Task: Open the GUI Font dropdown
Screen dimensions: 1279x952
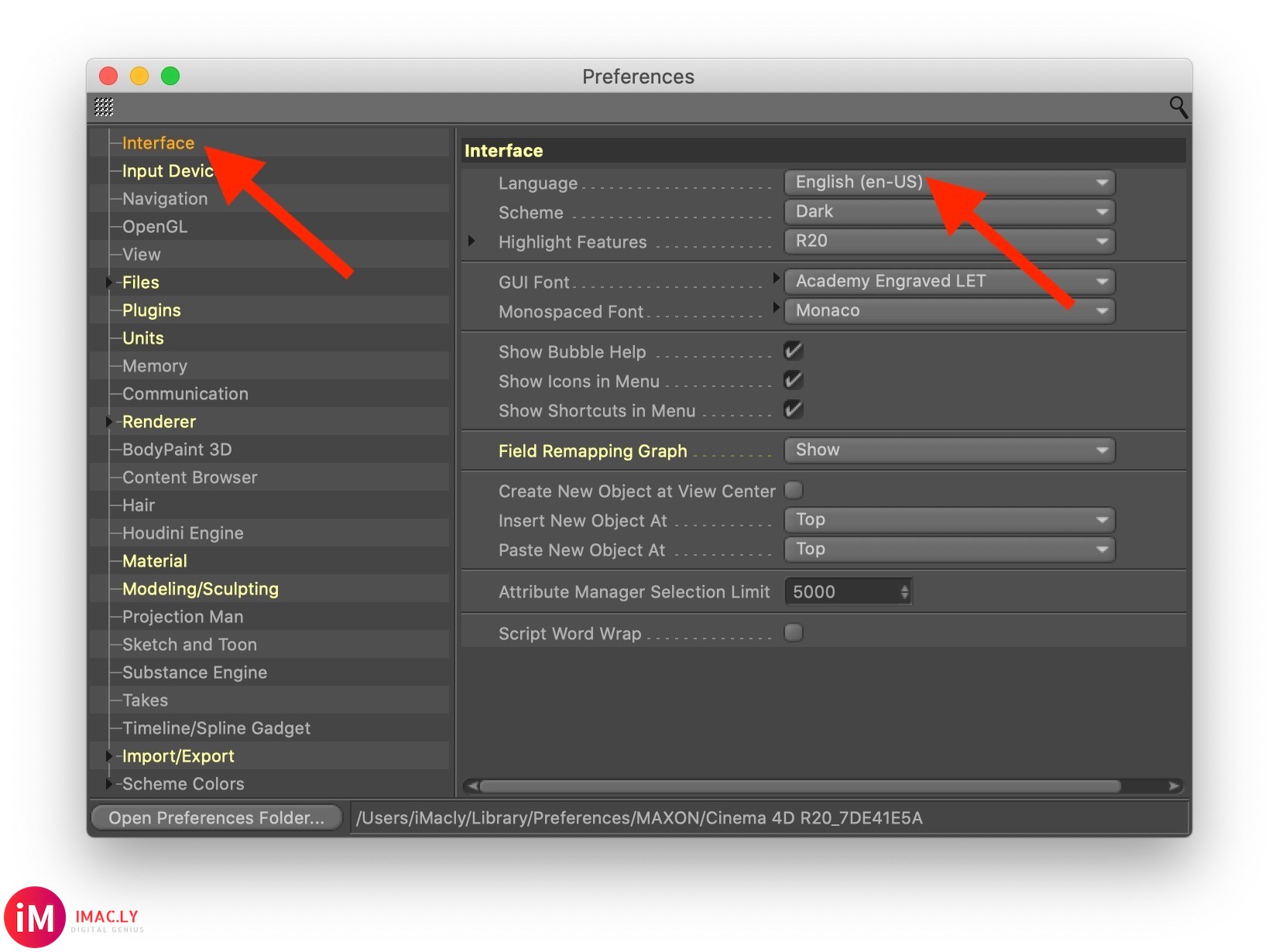Action: click(x=950, y=282)
